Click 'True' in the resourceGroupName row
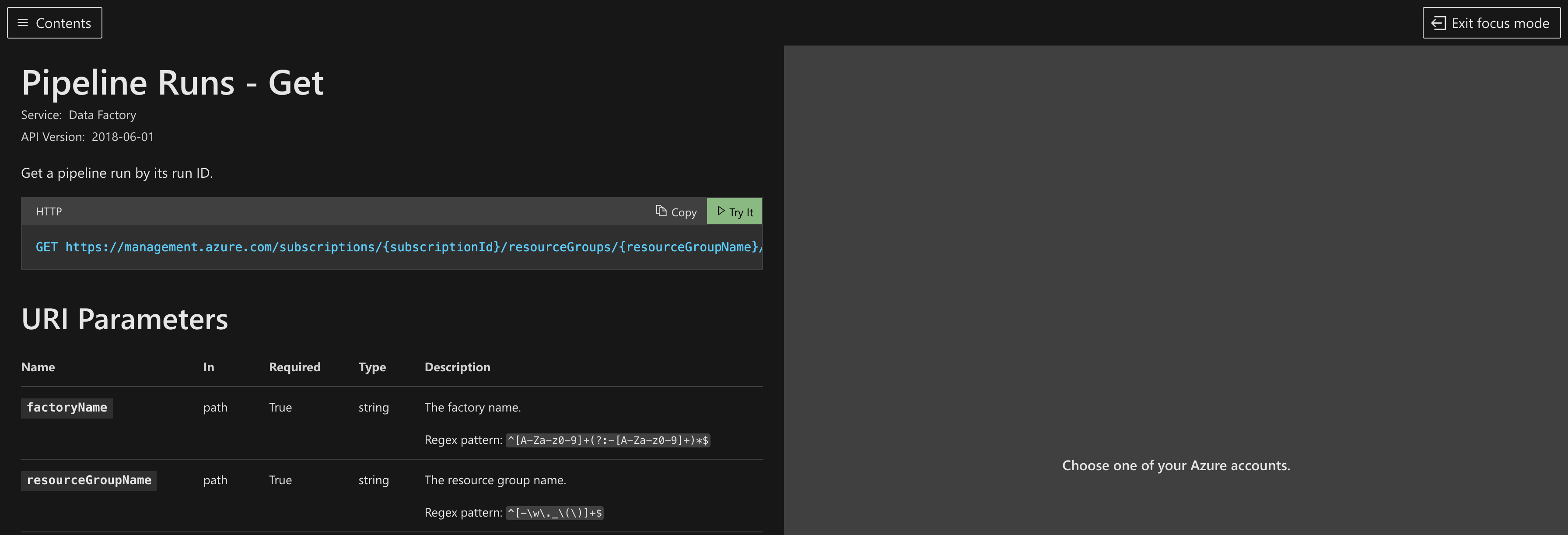 tap(280, 480)
